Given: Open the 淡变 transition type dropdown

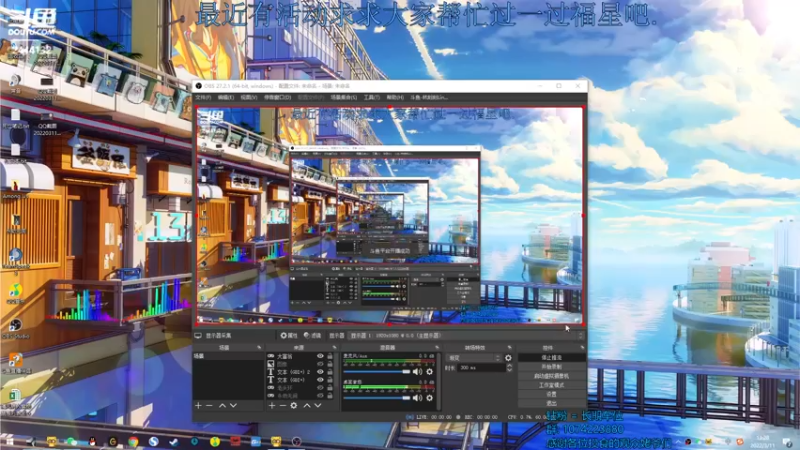Looking at the screenshot, I should [x=473, y=358].
